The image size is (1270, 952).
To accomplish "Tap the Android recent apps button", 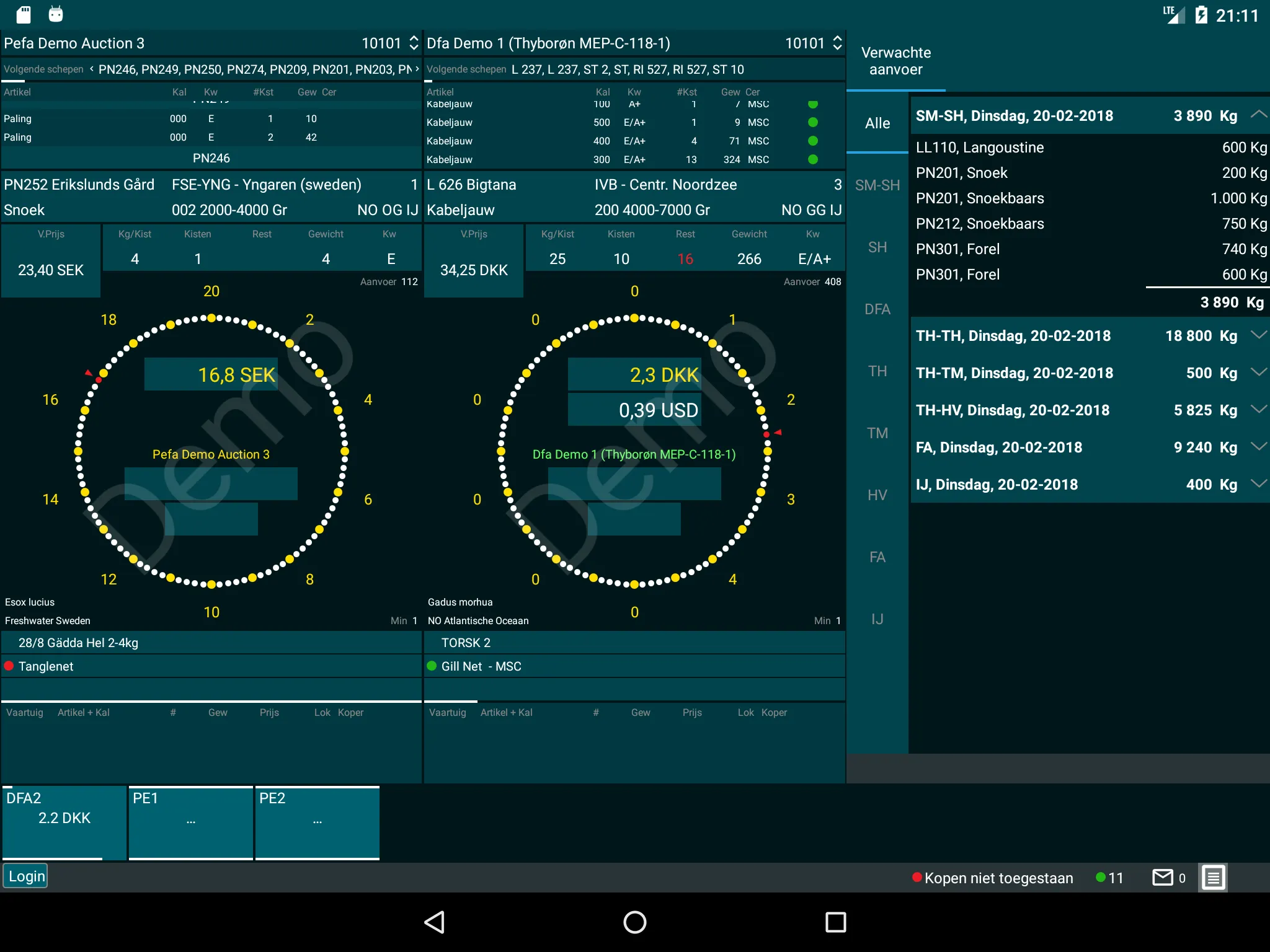I will click(x=835, y=922).
